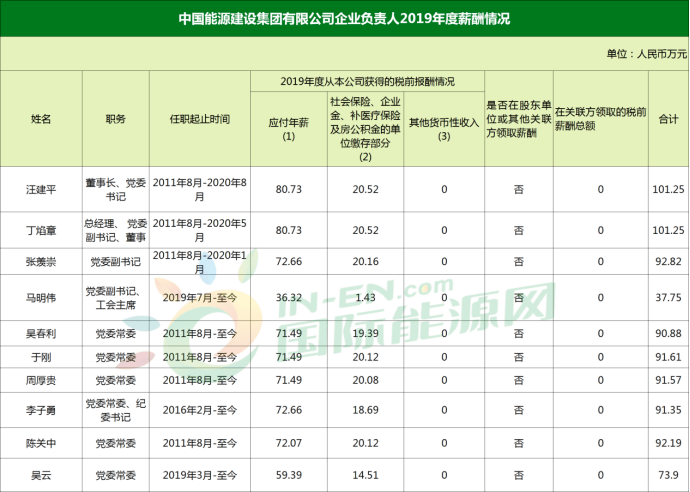The image size is (690, 492).
Task: Click the 职务 column header
Action: [116, 119]
